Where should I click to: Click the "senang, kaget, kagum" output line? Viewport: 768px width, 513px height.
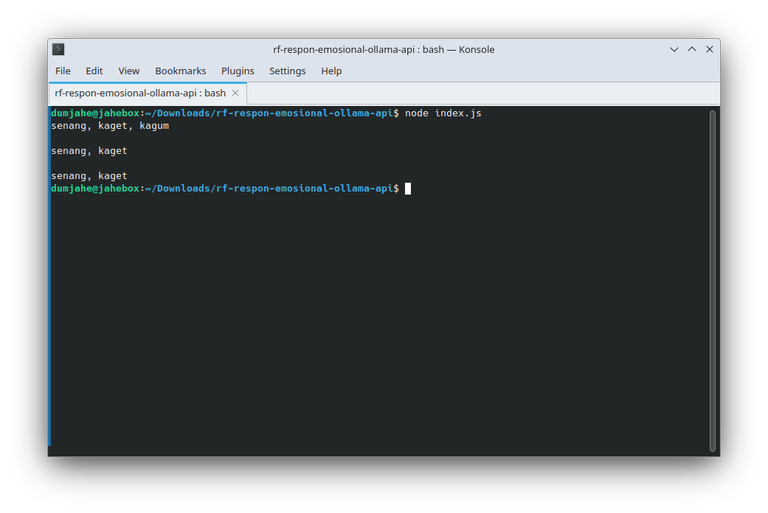(103, 126)
